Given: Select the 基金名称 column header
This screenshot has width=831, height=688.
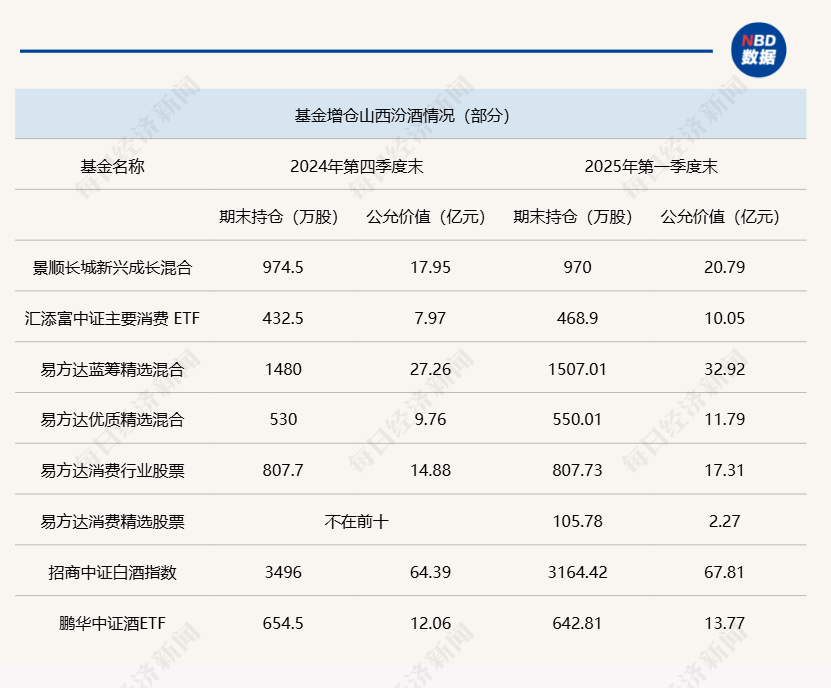Looking at the screenshot, I should (112, 166).
